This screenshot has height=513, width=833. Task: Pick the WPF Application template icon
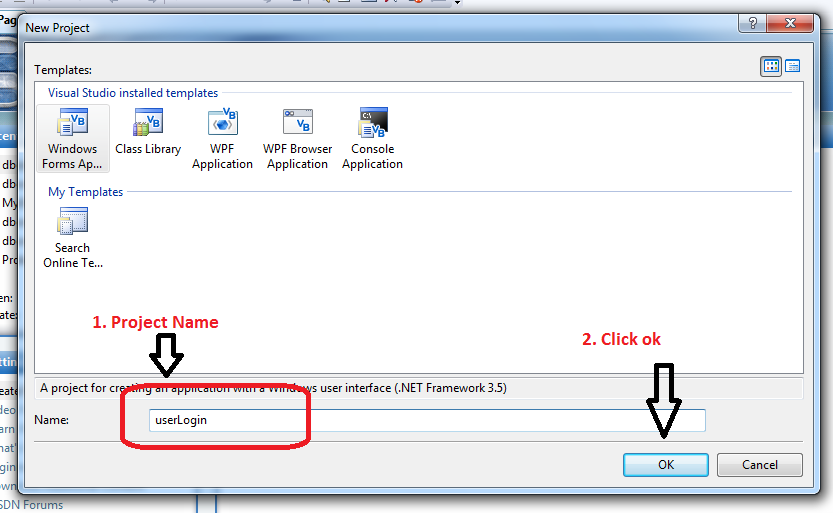pos(223,122)
